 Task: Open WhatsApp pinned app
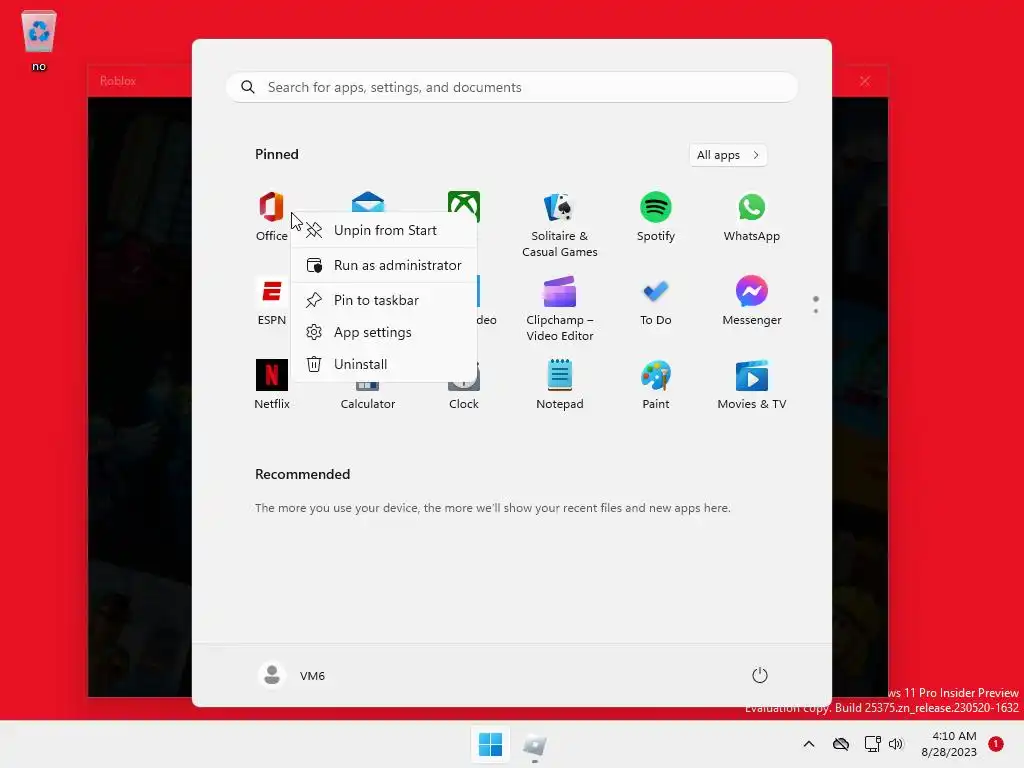pos(752,216)
